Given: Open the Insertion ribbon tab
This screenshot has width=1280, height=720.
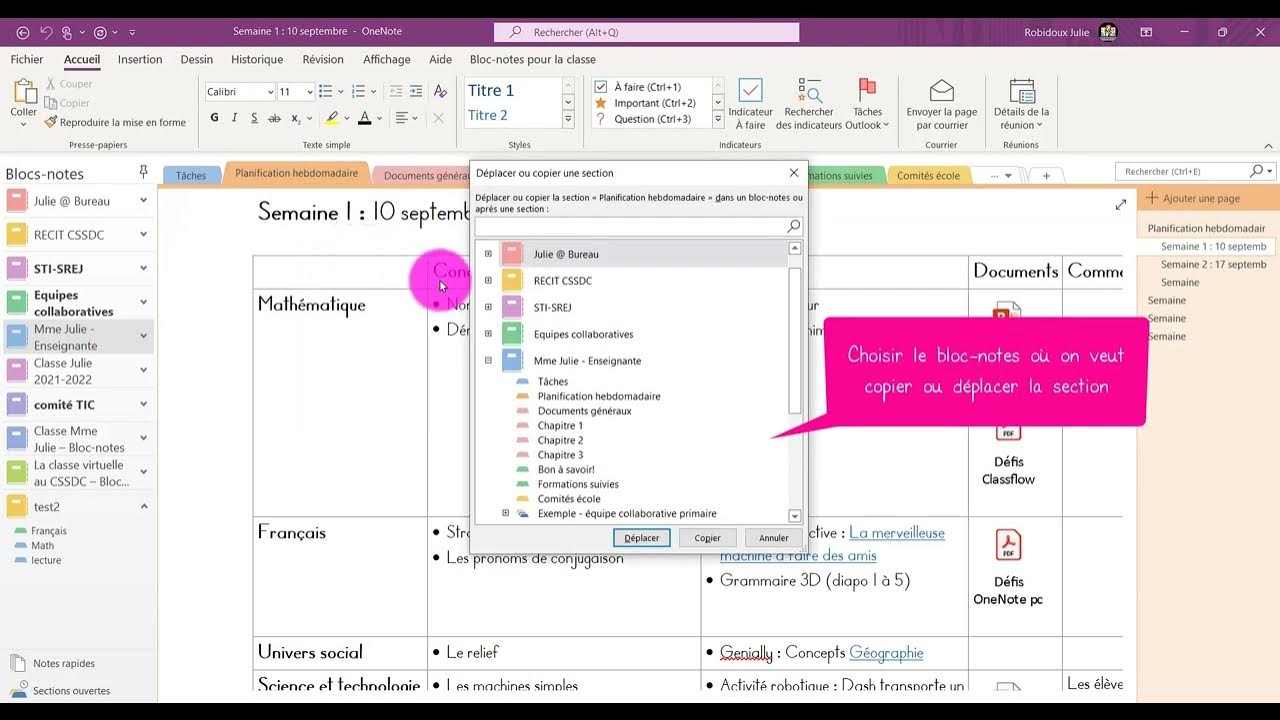Looking at the screenshot, I should (x=140, y=60).
